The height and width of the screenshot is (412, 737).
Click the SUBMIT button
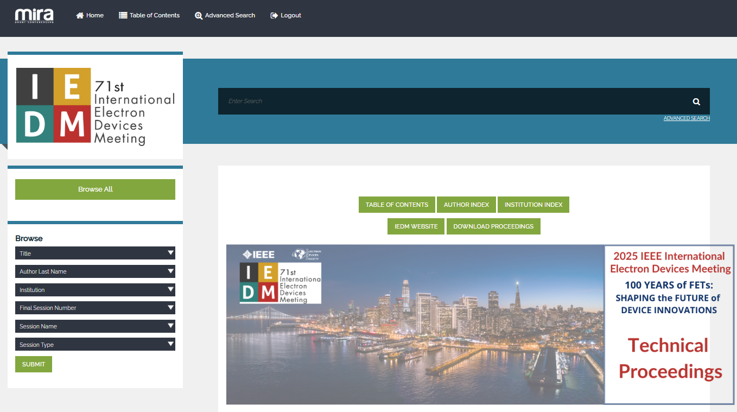(33, 364)
